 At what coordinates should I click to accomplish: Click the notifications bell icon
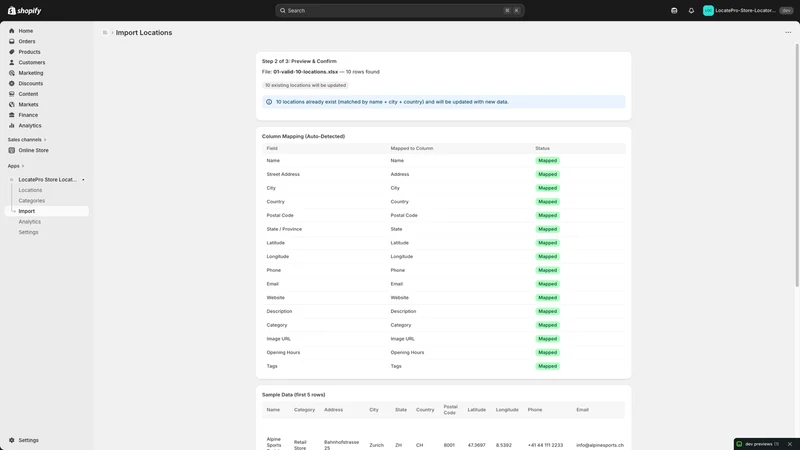pyautogui.click(x=691, y=11)
